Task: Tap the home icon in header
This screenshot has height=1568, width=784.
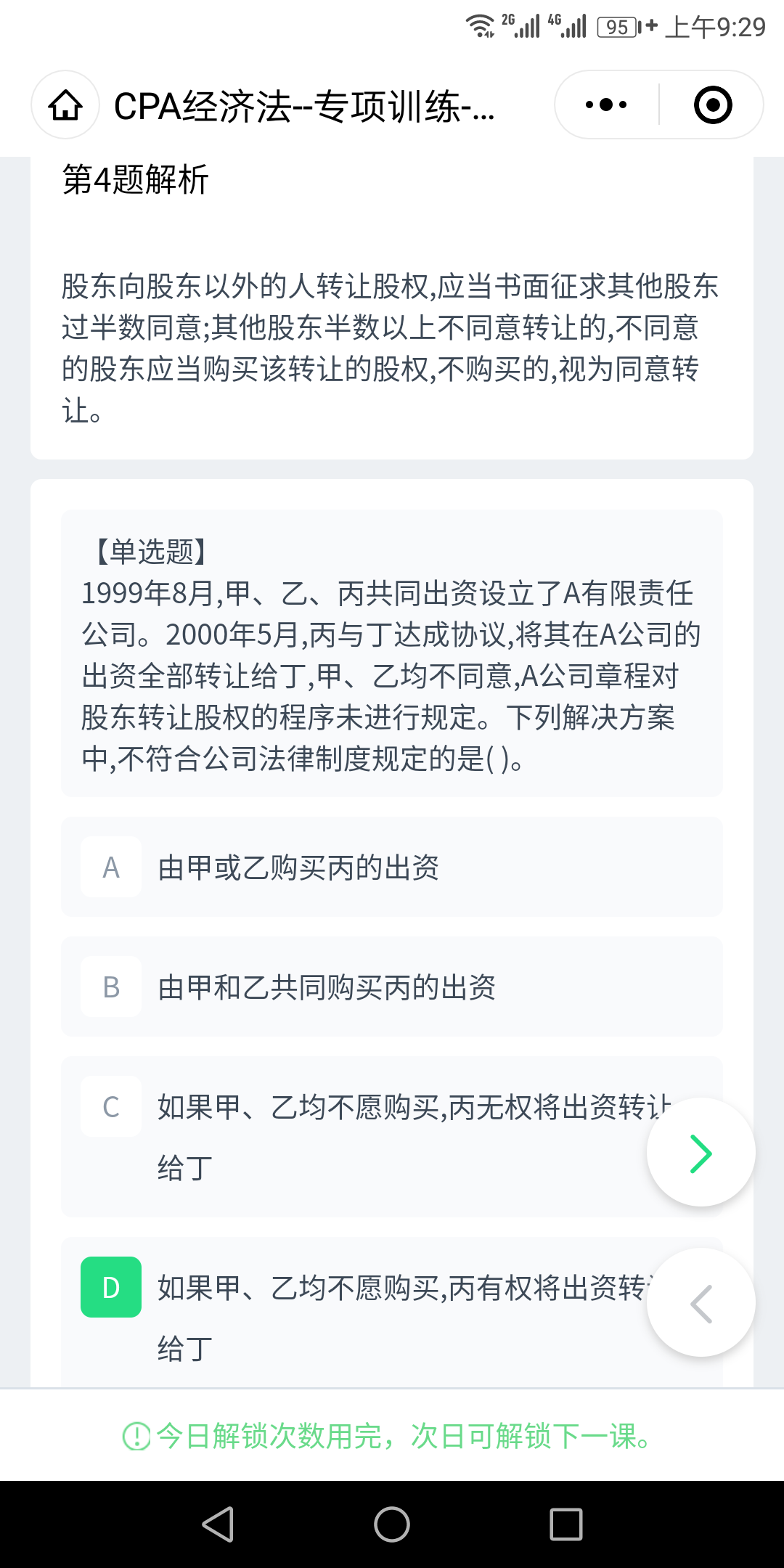Action: tap(65, 105)
